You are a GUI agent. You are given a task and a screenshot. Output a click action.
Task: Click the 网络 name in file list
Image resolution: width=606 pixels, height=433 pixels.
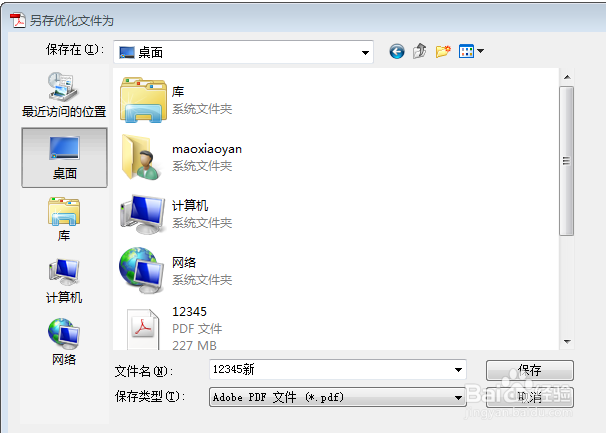184,263
